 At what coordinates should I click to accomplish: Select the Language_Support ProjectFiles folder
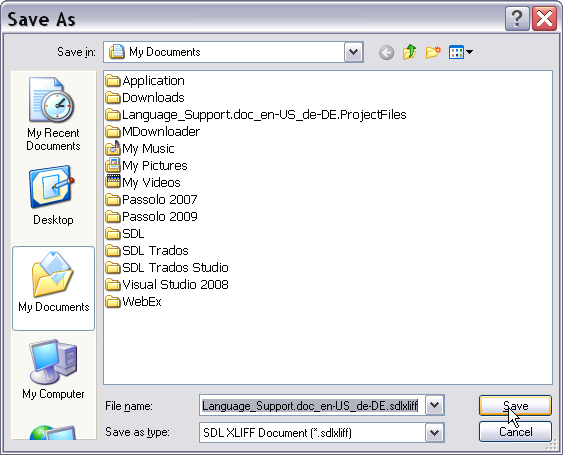pyautogui.click(x=256, y=115)
